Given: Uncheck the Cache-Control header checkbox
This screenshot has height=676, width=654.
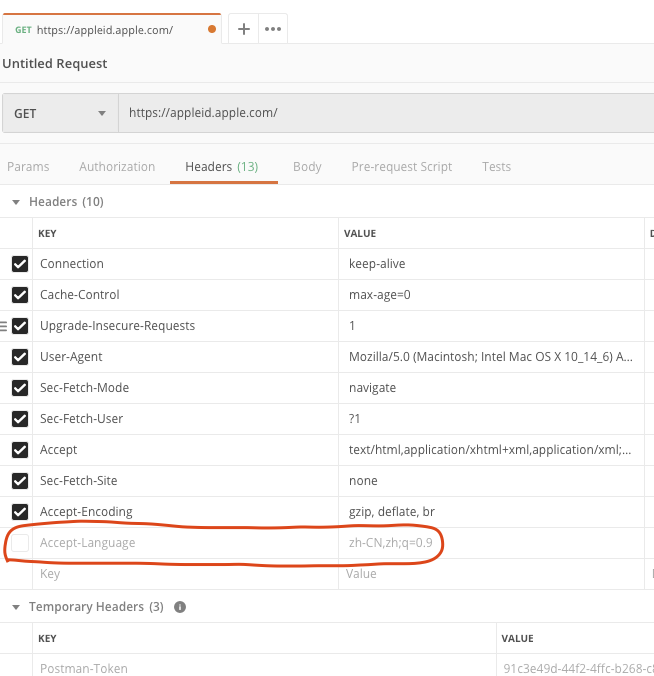Looking at the screenshot, I should coord(20,295).
